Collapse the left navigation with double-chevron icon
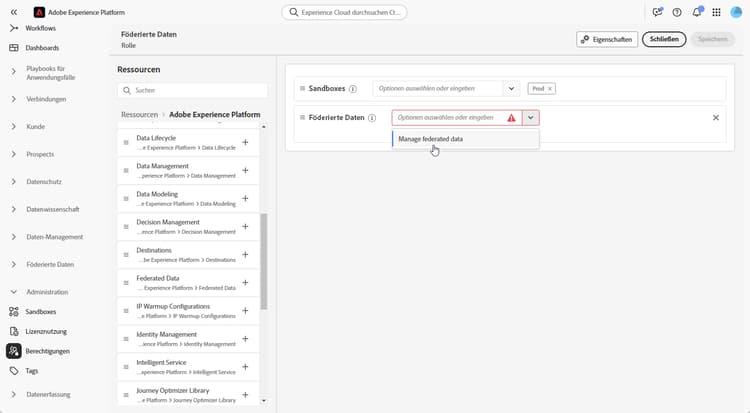 click(x=14, y=12)
